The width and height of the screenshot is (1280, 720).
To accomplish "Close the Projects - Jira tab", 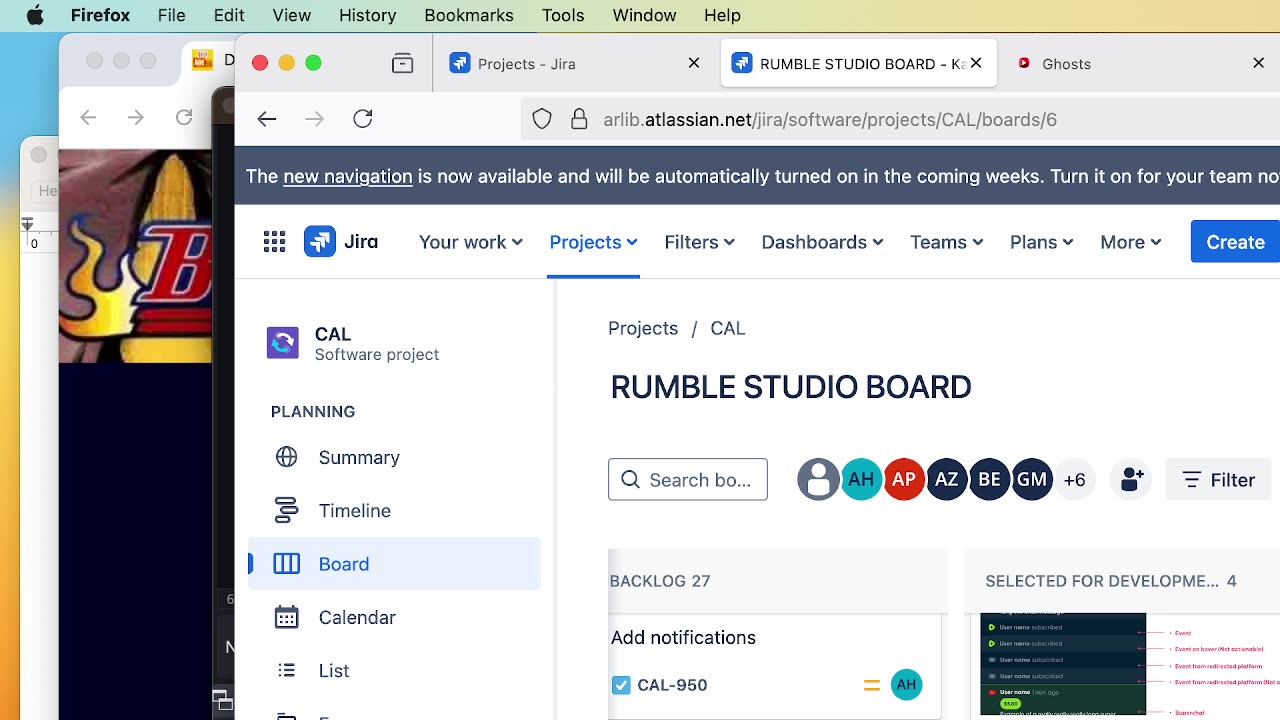I will point(694,63).
